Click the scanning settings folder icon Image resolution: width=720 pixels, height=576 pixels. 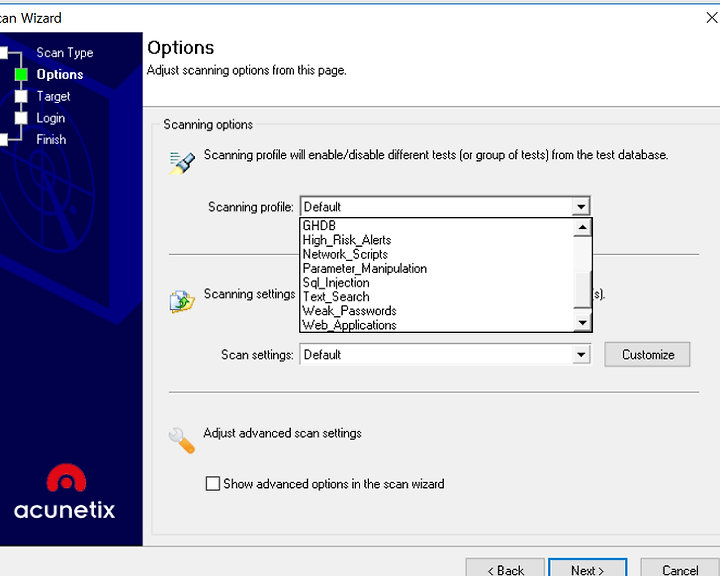pyautogui.click(x=182, y=301)
